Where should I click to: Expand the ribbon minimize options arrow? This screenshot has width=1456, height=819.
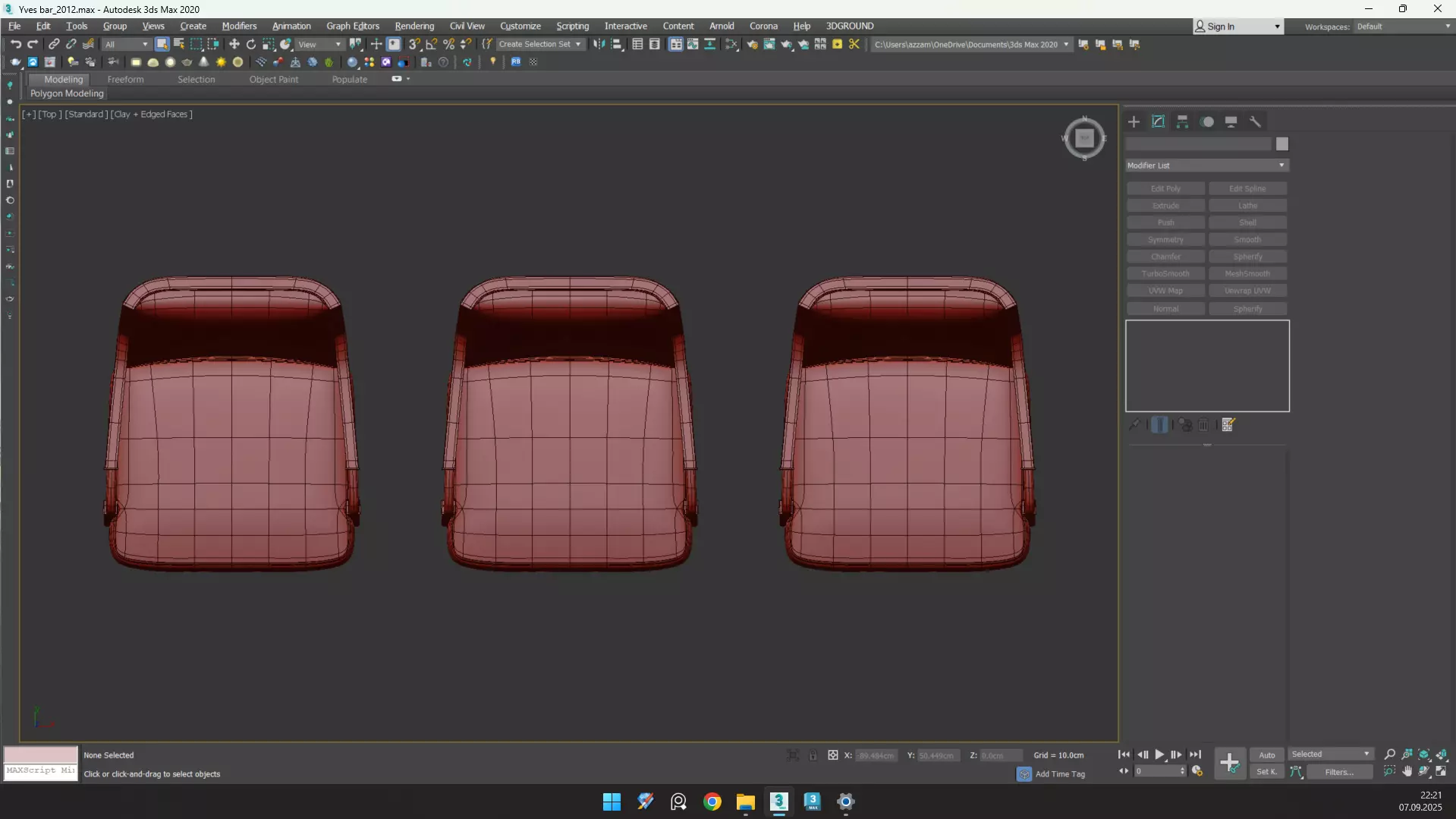click(408, 79)
